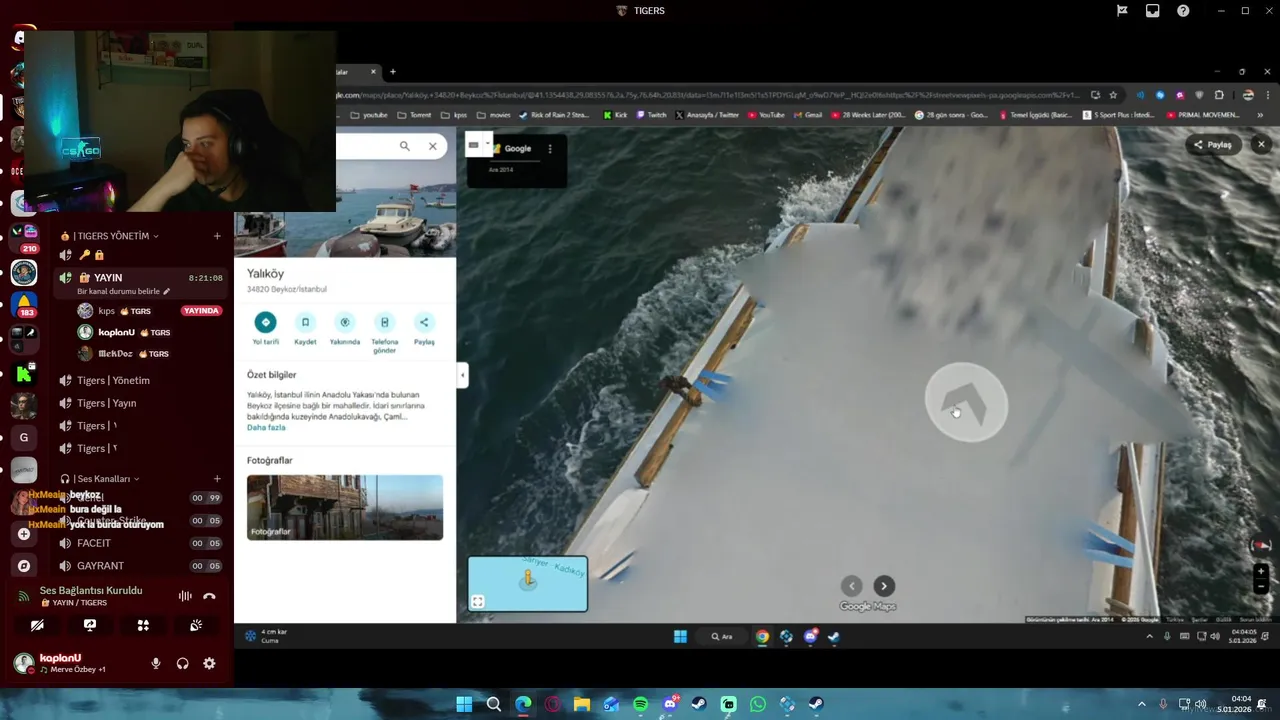This screenshot has width=1280, height=720.
Task: Send to phone via Telefona gönder
Action: pyautogui.click(x=385, y=322)
